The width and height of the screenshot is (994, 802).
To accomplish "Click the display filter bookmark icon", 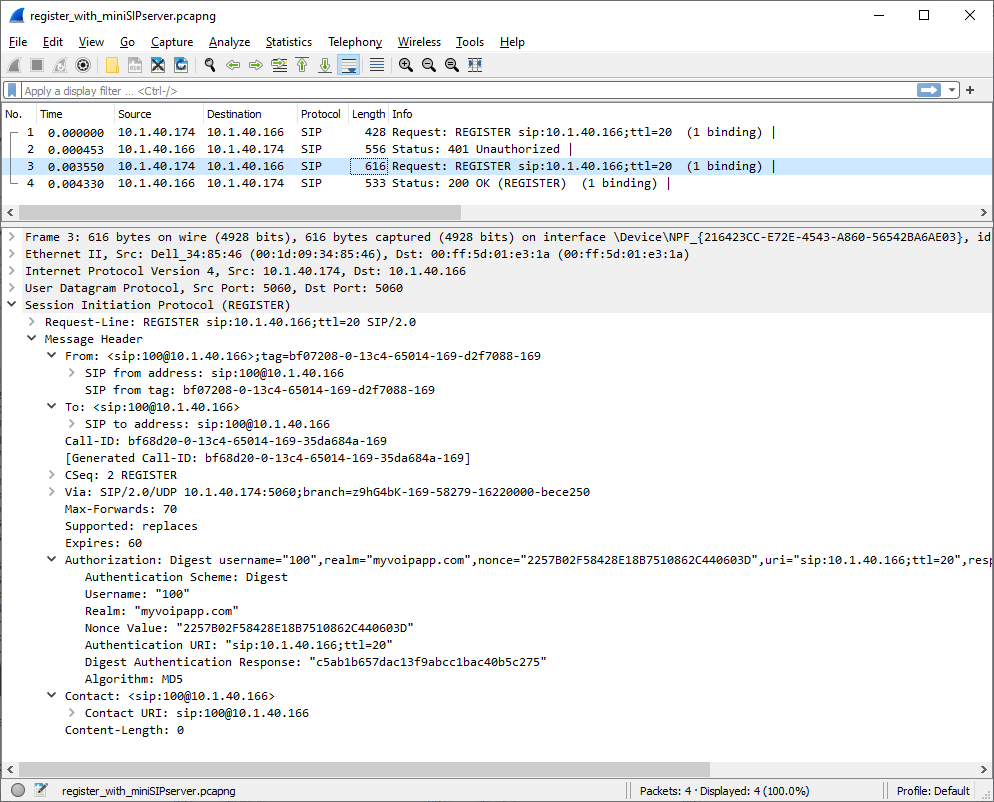I will pos(12,90).
